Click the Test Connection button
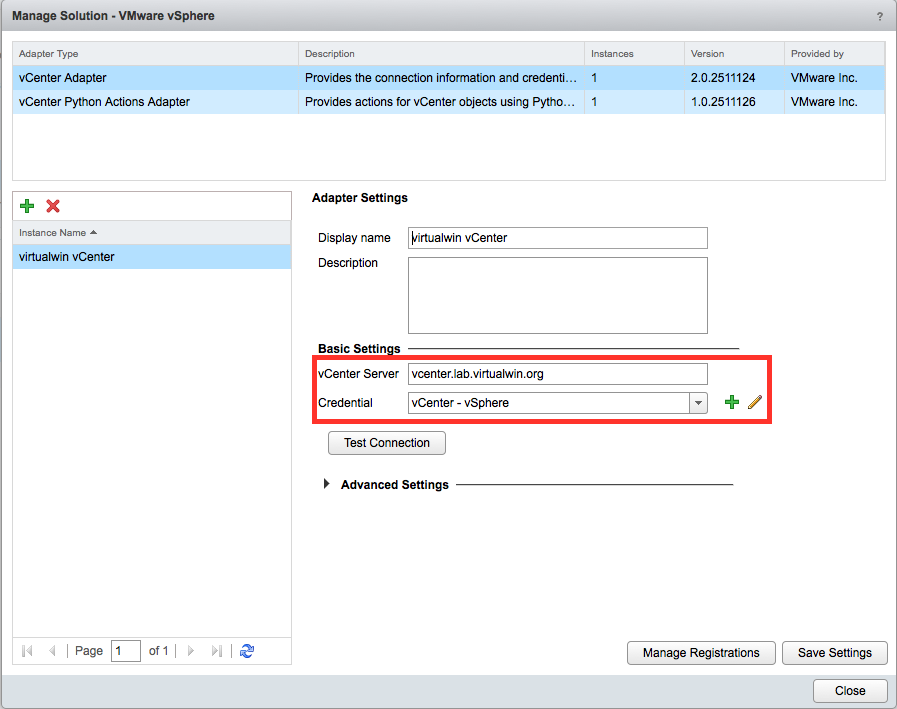 tap(387, 443)
